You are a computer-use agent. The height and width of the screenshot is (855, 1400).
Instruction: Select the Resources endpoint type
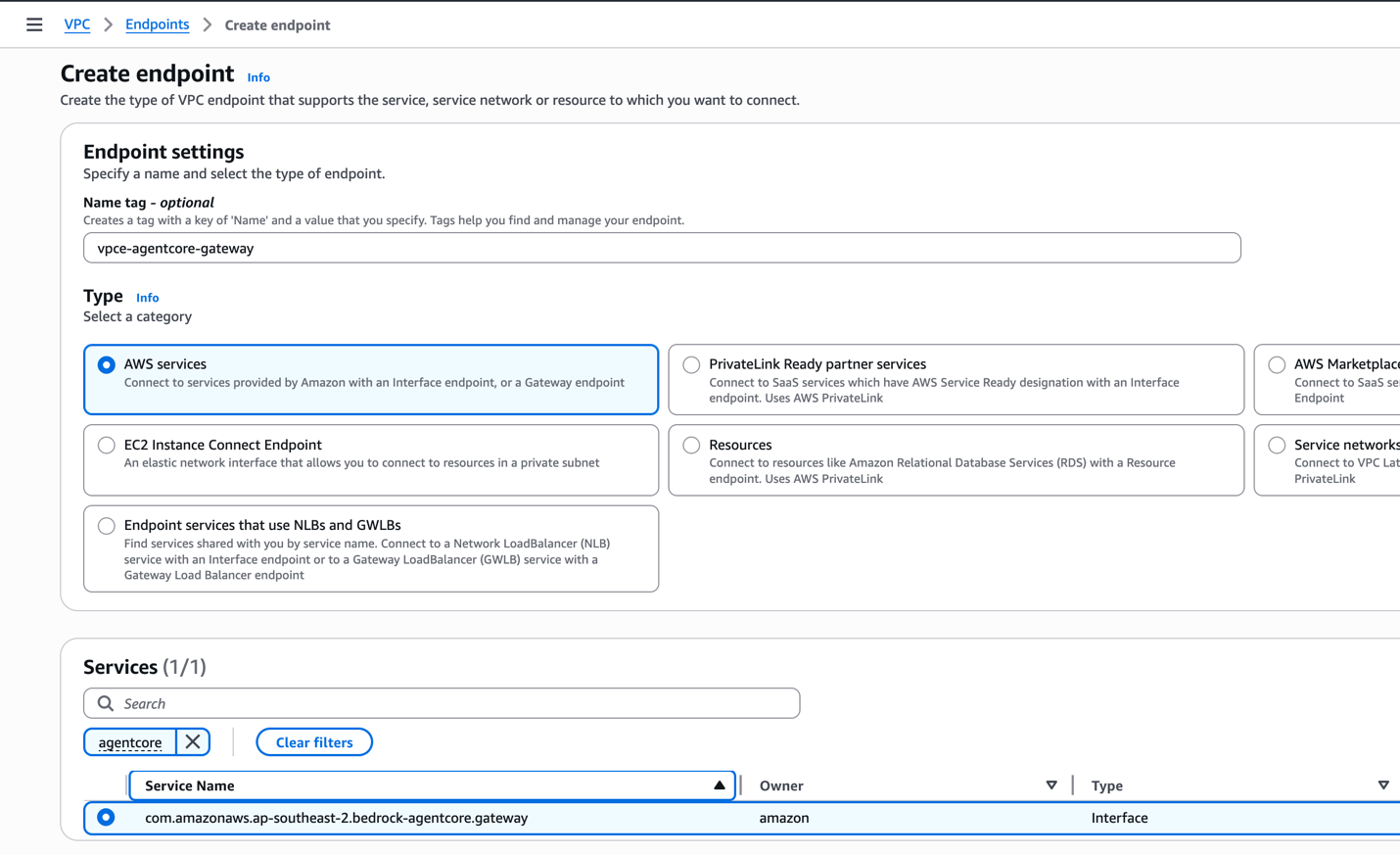click(x=691, y=446)
